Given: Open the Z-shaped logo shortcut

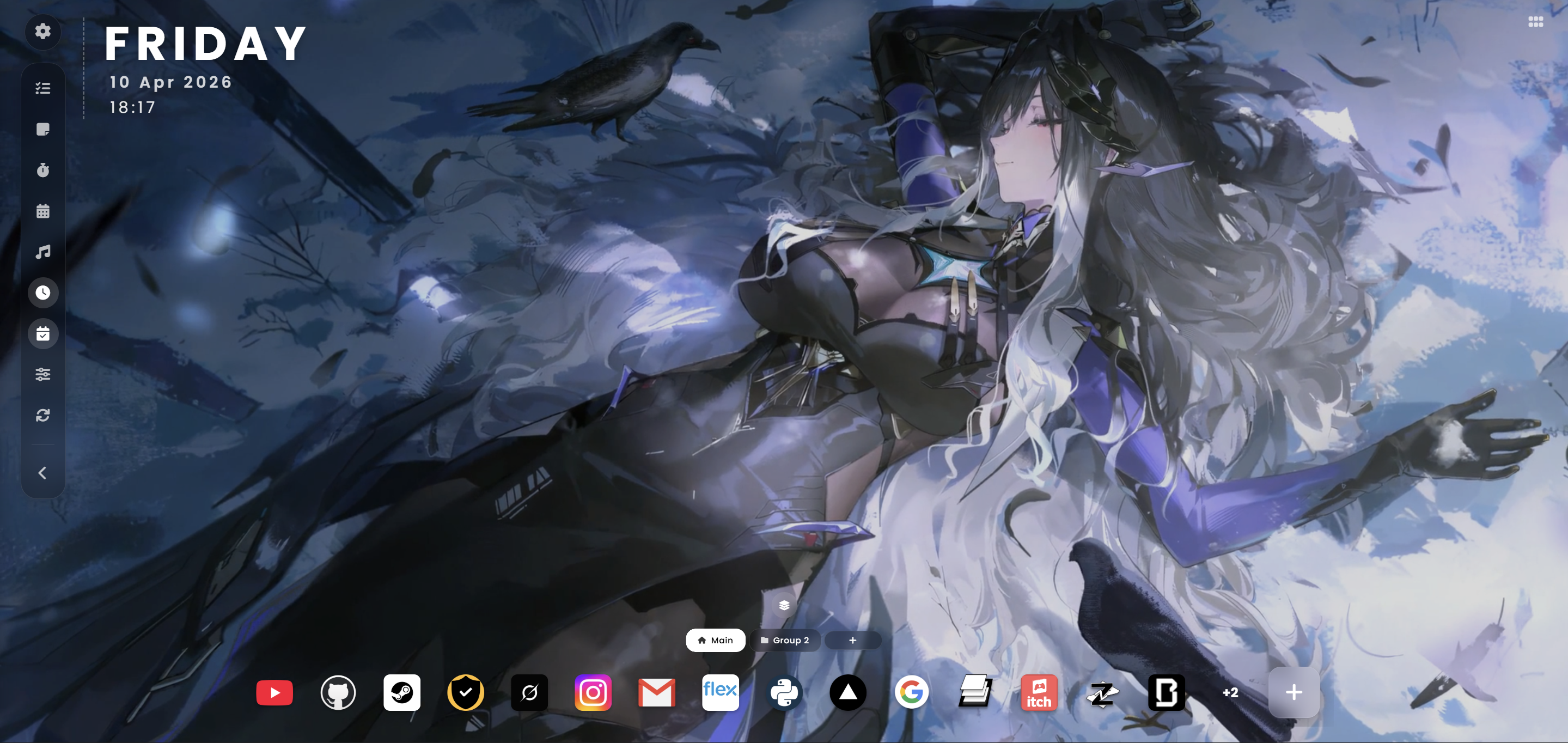Looking at the screenshot, I should coord(1102,692).
